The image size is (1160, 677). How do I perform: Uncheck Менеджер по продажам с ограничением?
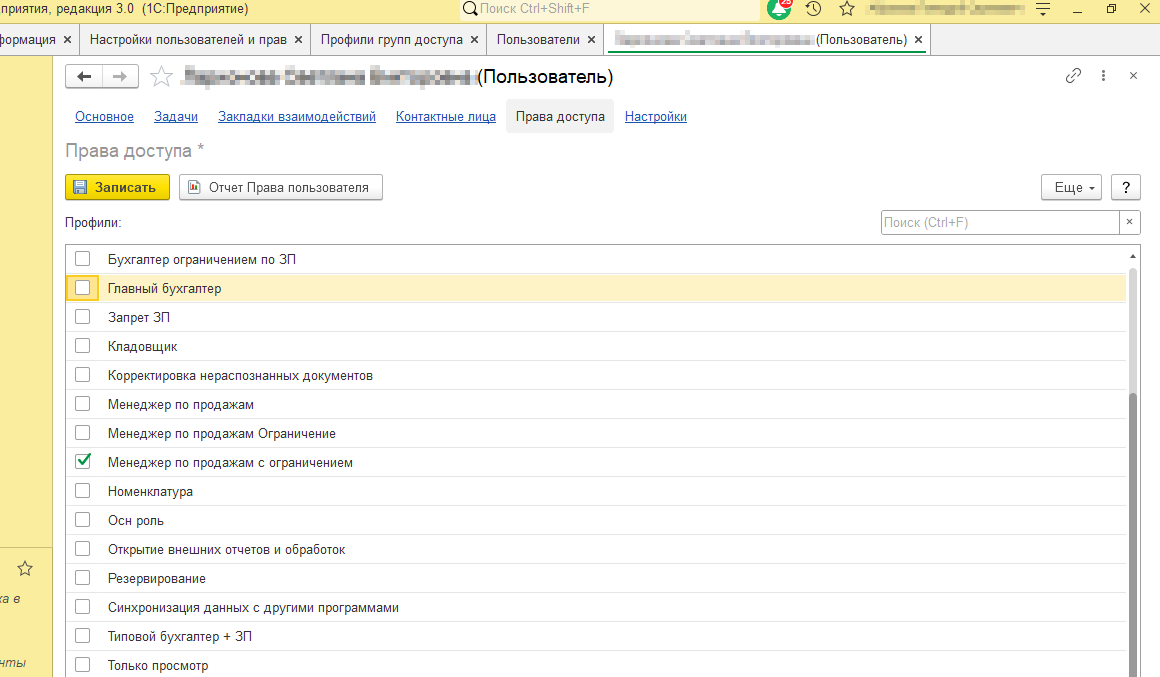83,462
